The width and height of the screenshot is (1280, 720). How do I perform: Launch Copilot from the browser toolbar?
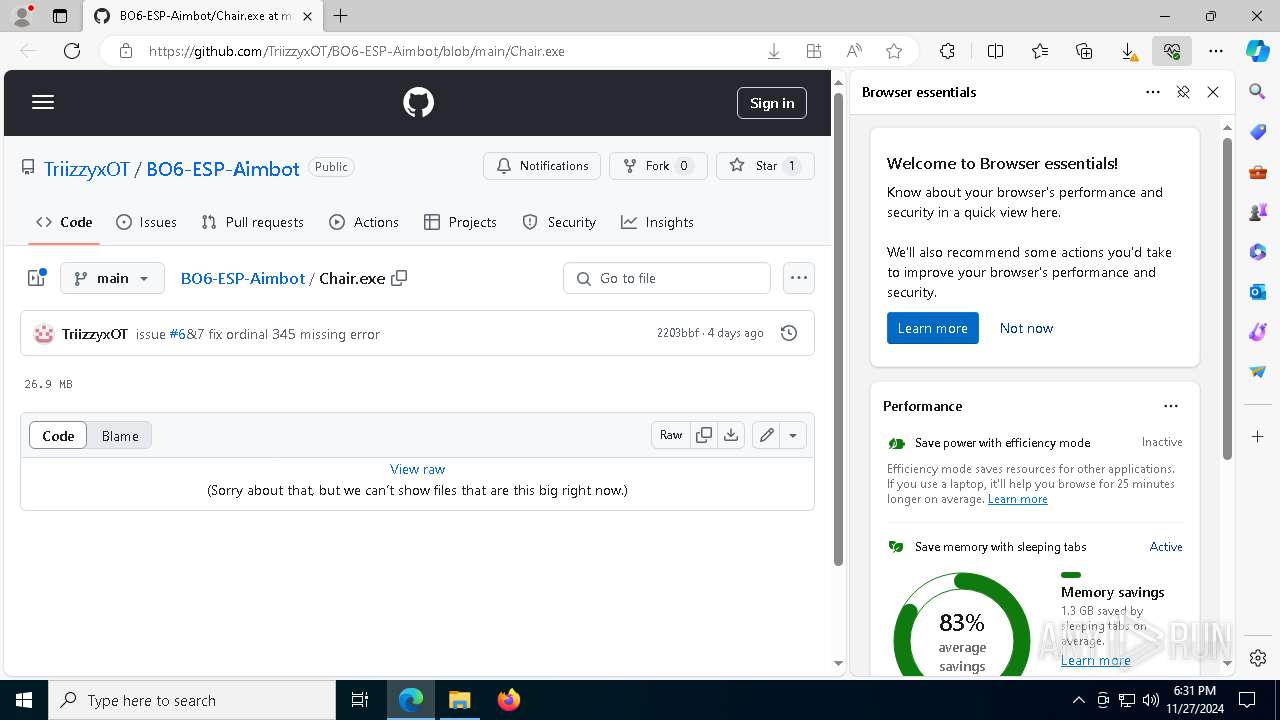click(1258, 51)
